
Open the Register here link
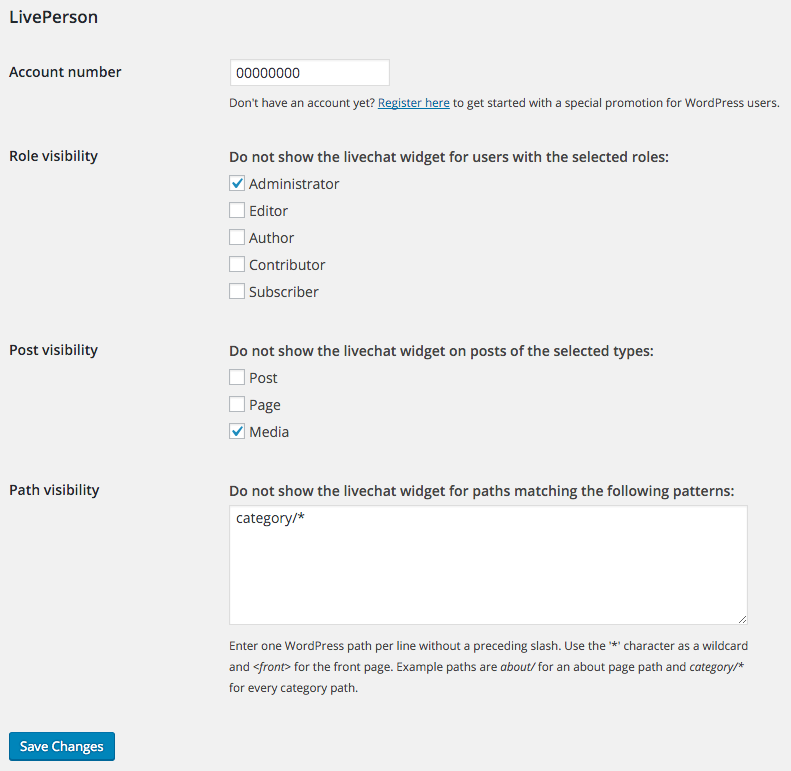coord(413,102)
